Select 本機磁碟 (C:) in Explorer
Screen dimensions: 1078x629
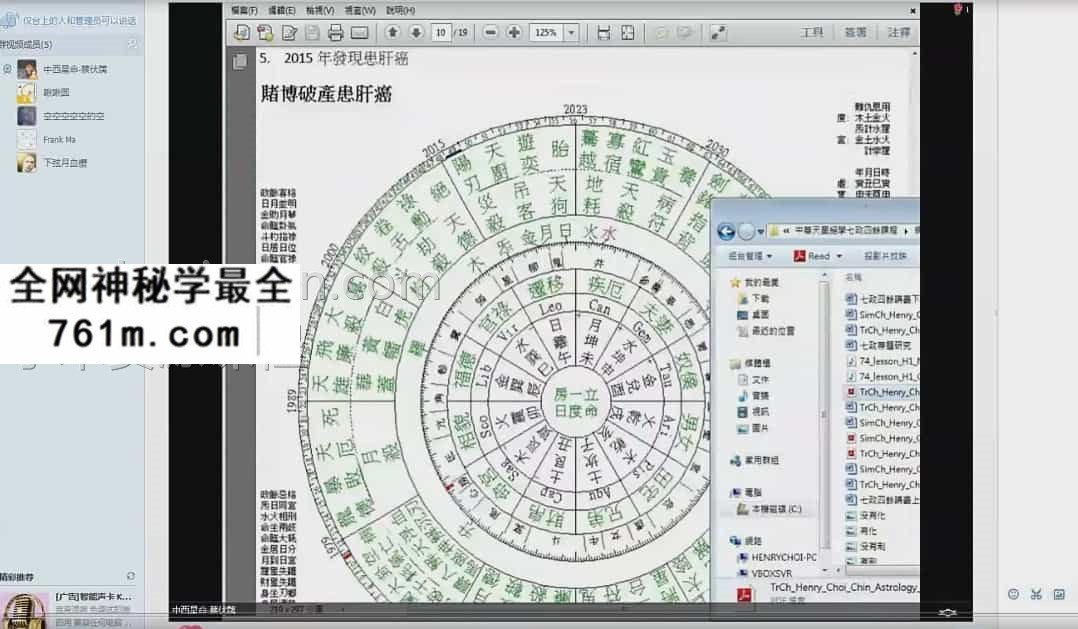coord(769,509)
